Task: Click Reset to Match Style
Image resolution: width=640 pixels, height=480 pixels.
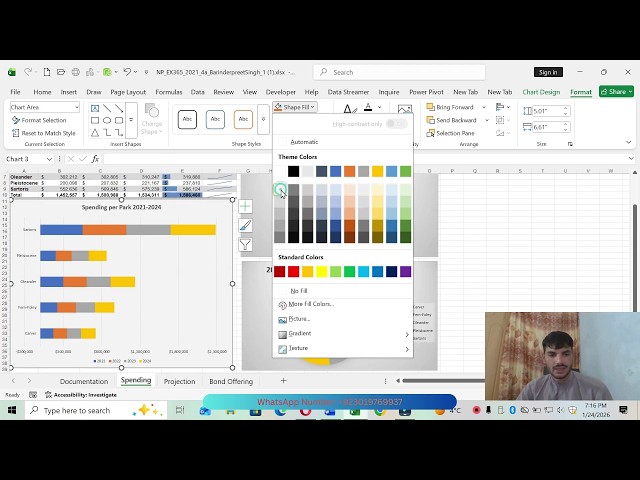Action: tap(44, 133)
